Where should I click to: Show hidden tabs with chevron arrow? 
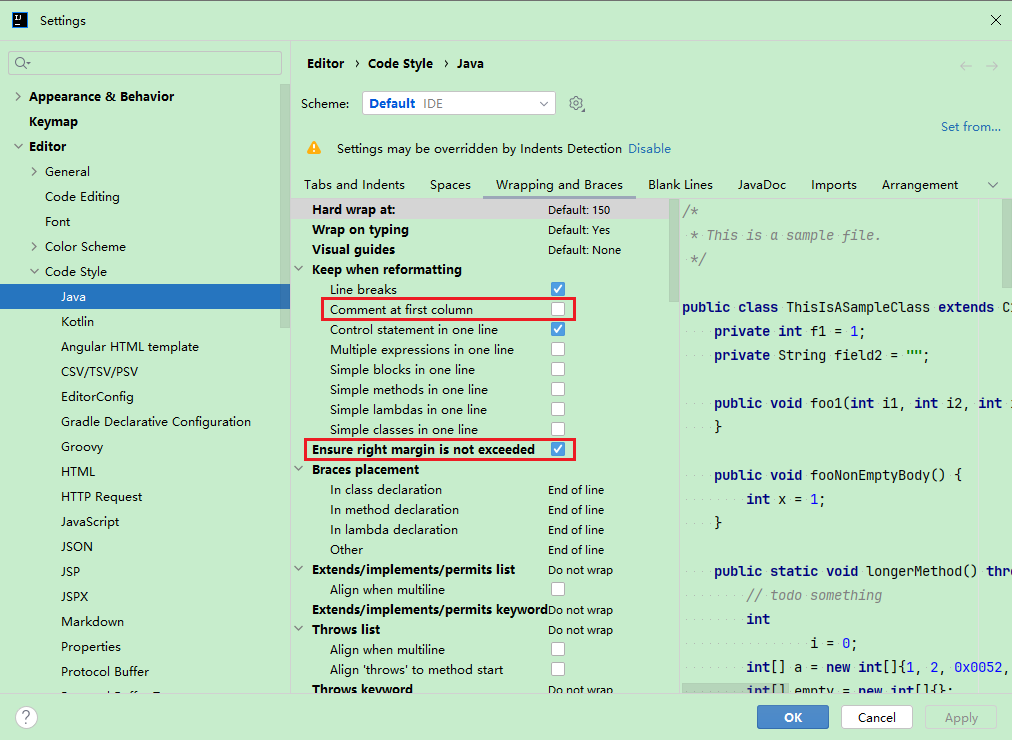(992, 185)
